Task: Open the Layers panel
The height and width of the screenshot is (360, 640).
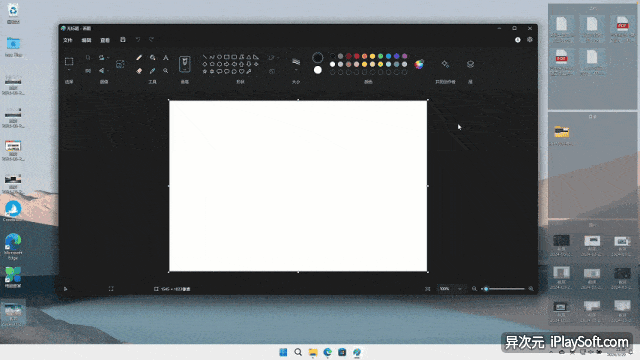Action: coord(470,64)
